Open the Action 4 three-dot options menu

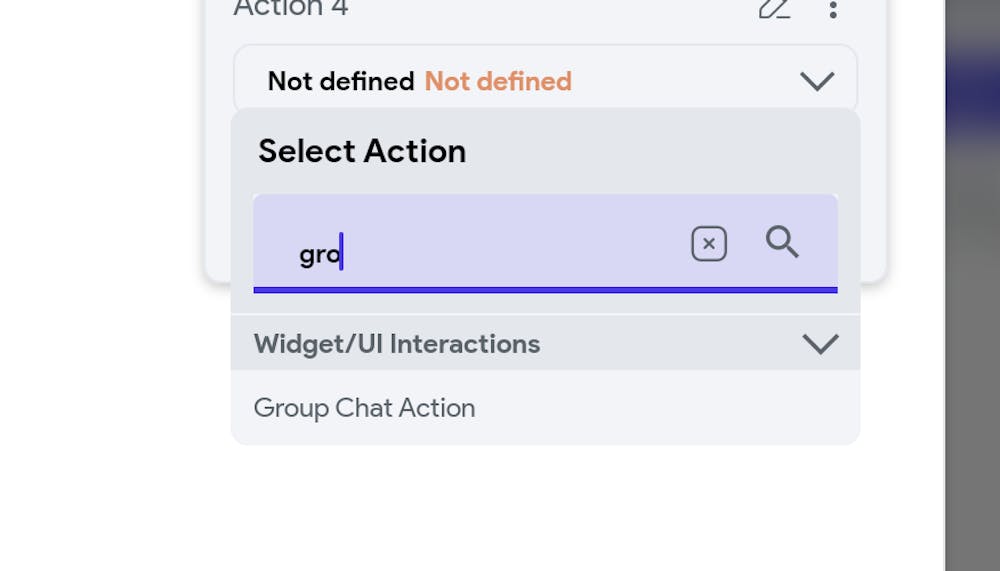coord(833,9)
